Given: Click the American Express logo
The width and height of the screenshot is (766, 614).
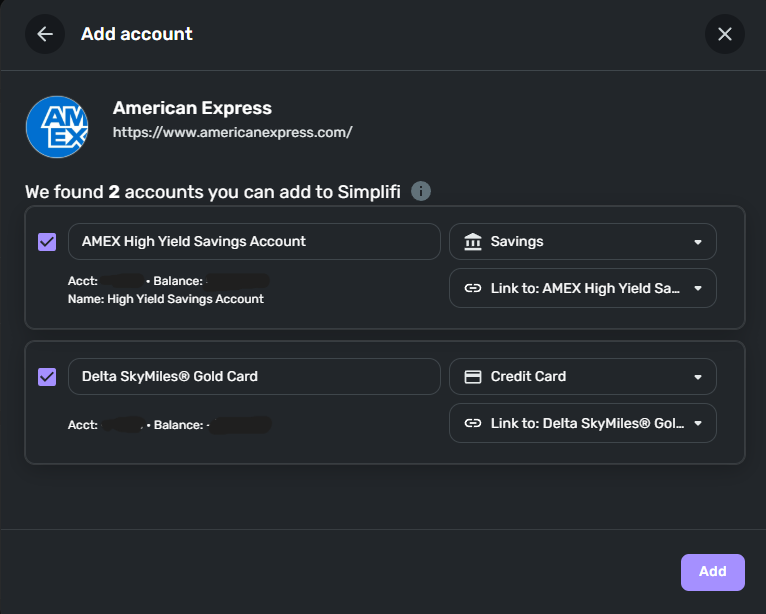Looking at the screenshot, I should tap(57, 126).
